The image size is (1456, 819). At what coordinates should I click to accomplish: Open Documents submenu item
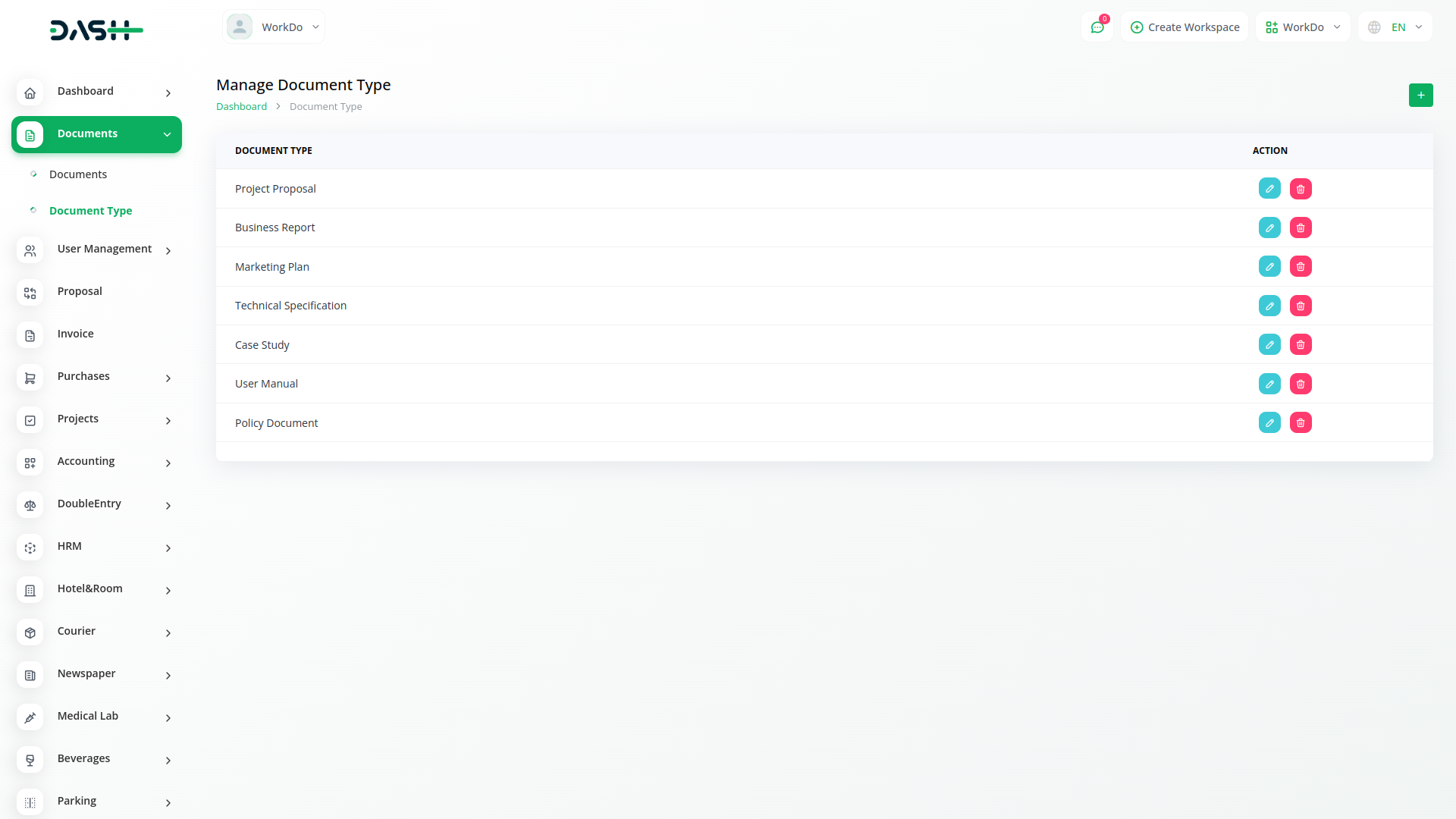78,174
